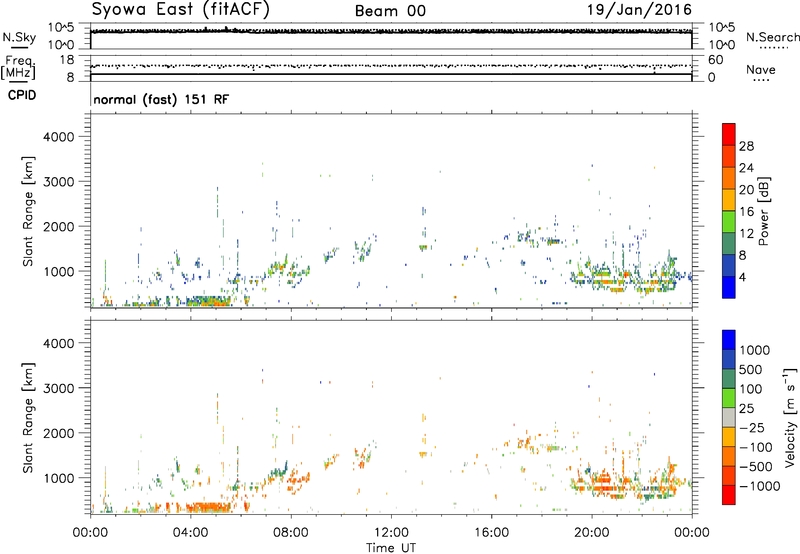Image resolution: width=800 pixels, height=554 pixels.
Task: Click the 60 tick on the Nave axis
Action: 715,60
